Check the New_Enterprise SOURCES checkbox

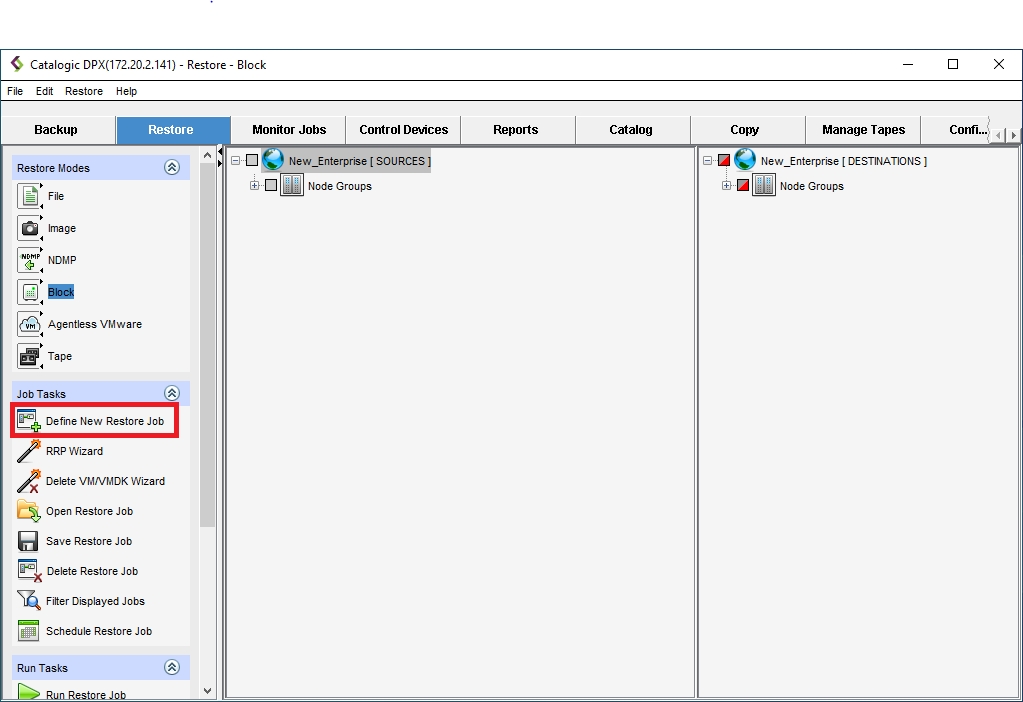coord(252,161)
